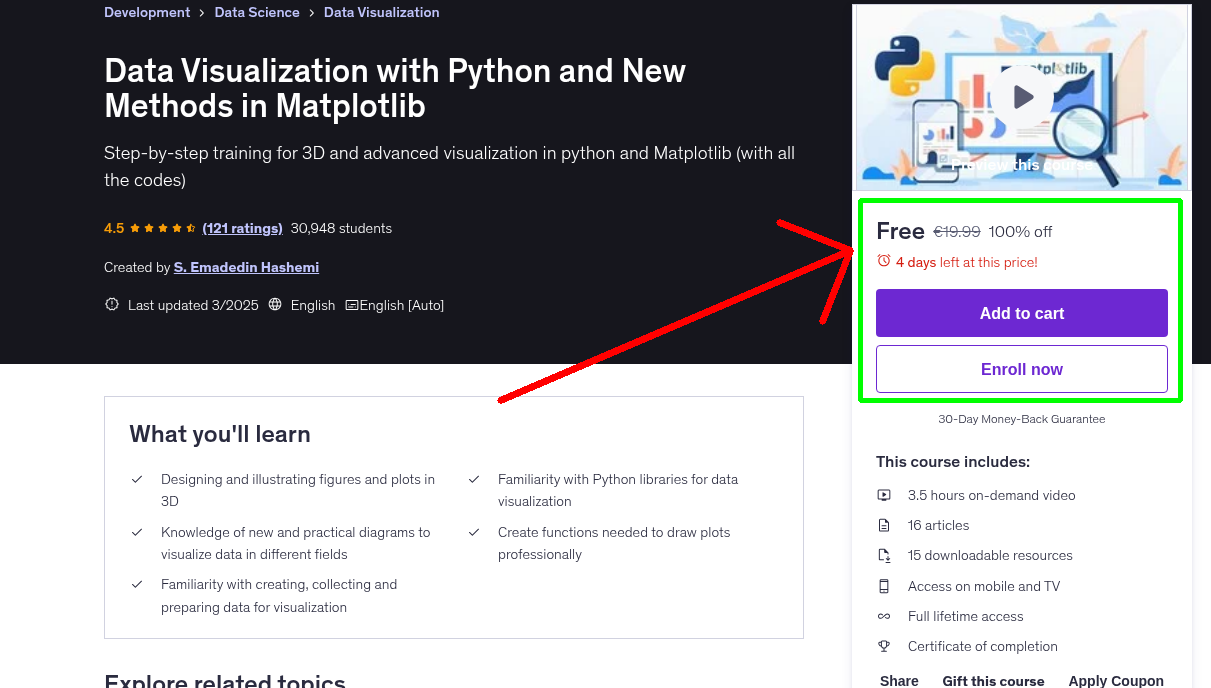Click the alarm clock icon by days left
The height and width of the screenshot is (688, 1211).
[x=883, y=261]
